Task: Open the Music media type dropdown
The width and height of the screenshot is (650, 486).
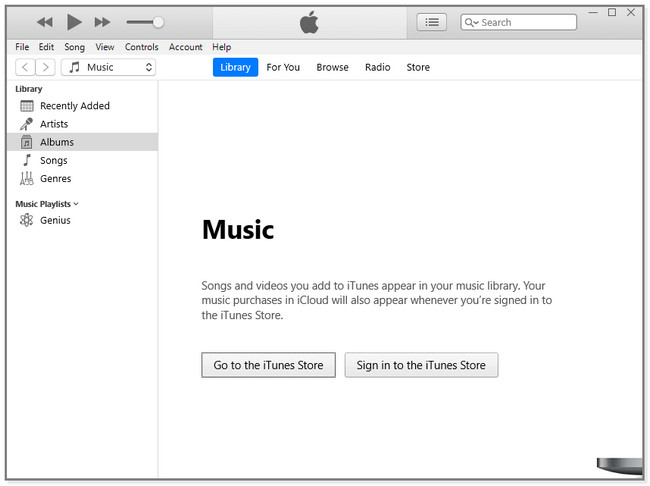Action: (x=109, y=67)
